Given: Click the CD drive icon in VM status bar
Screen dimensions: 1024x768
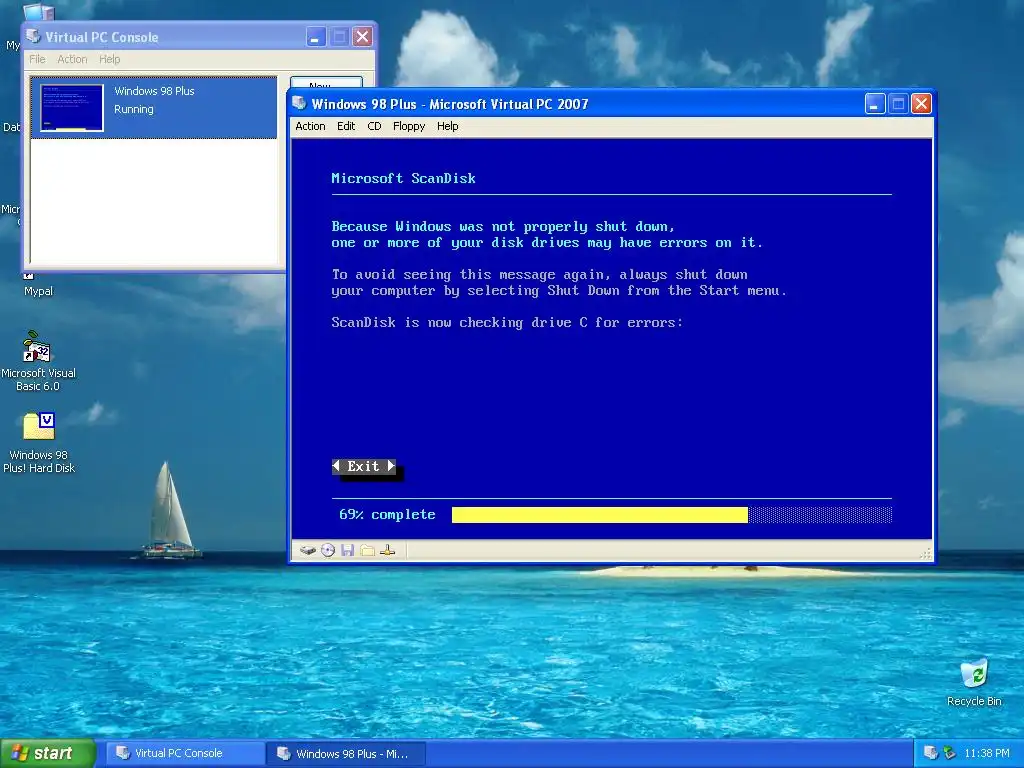Looking at the screenshot, I should [328, 551].
